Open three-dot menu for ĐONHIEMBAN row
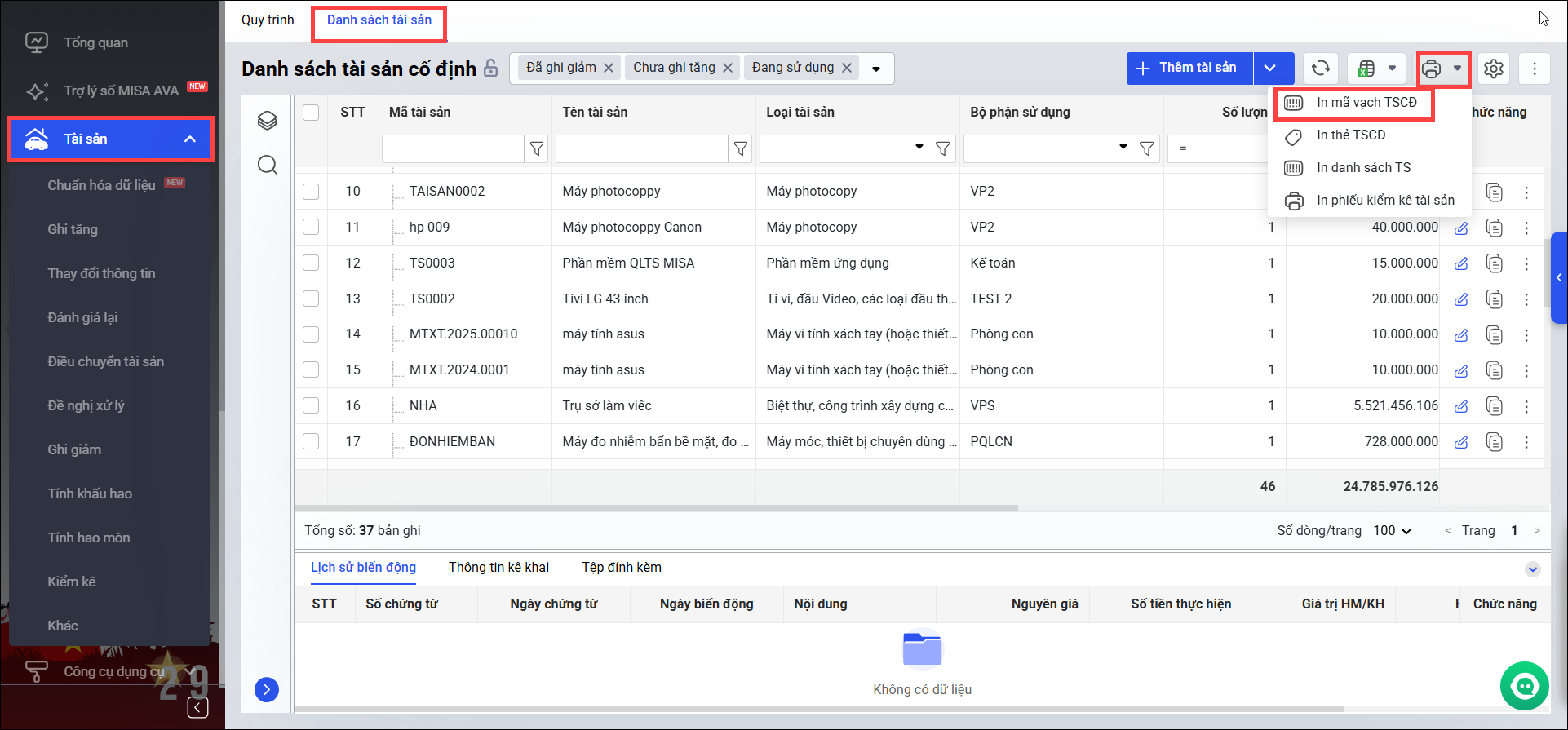The width and height of the screenshot is (1568, 730). [1526, 442]
